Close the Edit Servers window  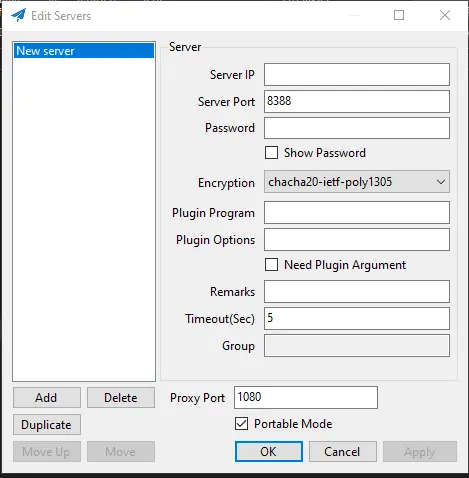[x=445, y=15]
